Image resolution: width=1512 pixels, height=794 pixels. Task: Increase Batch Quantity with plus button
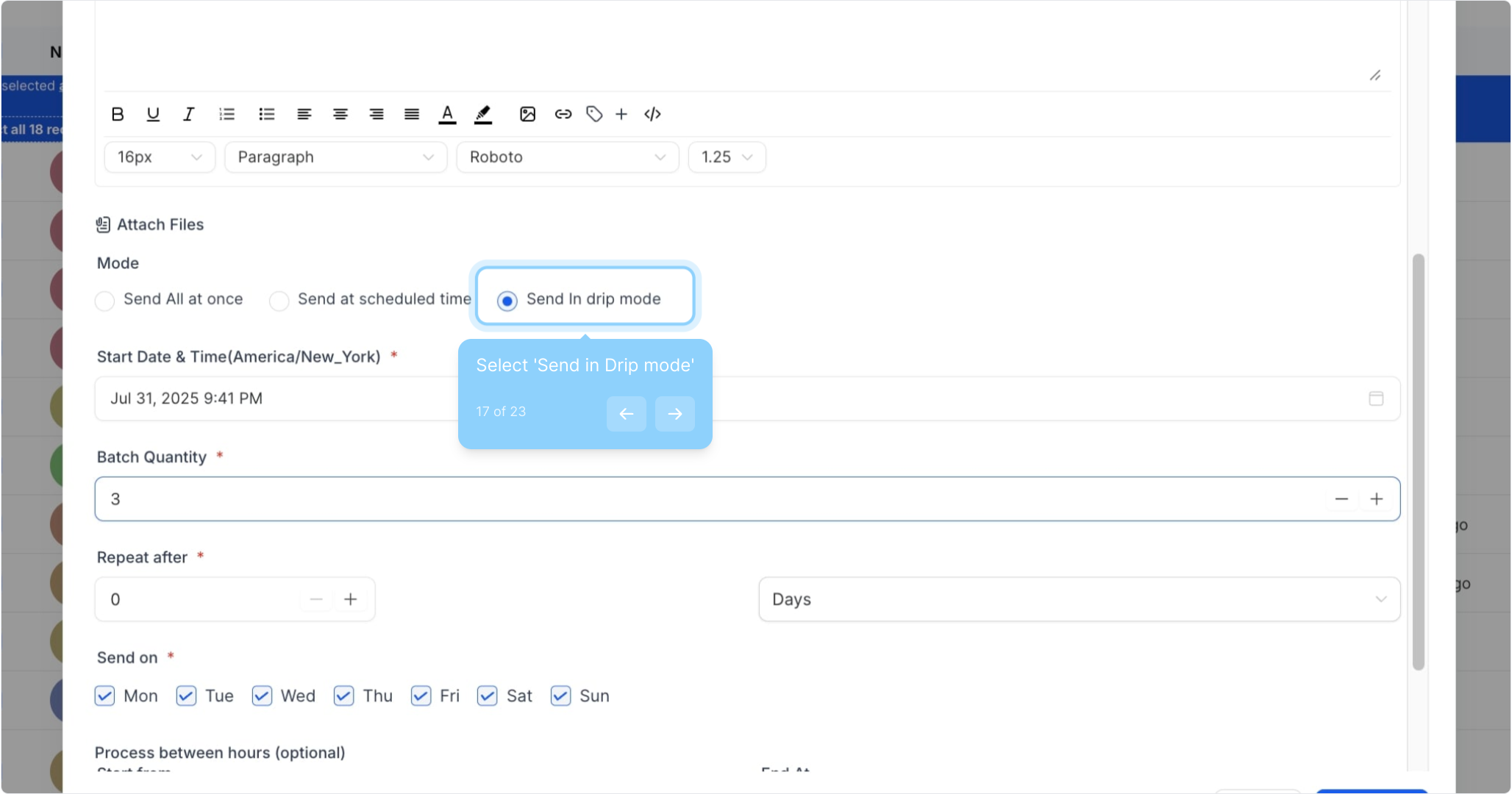pyautogui.click(x=1377, y=499)
